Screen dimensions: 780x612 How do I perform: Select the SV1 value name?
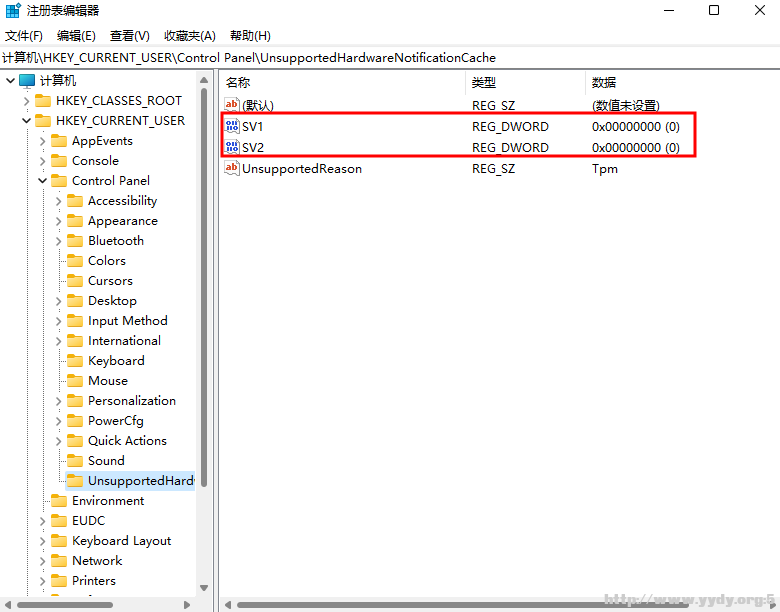tap(252, 127)
